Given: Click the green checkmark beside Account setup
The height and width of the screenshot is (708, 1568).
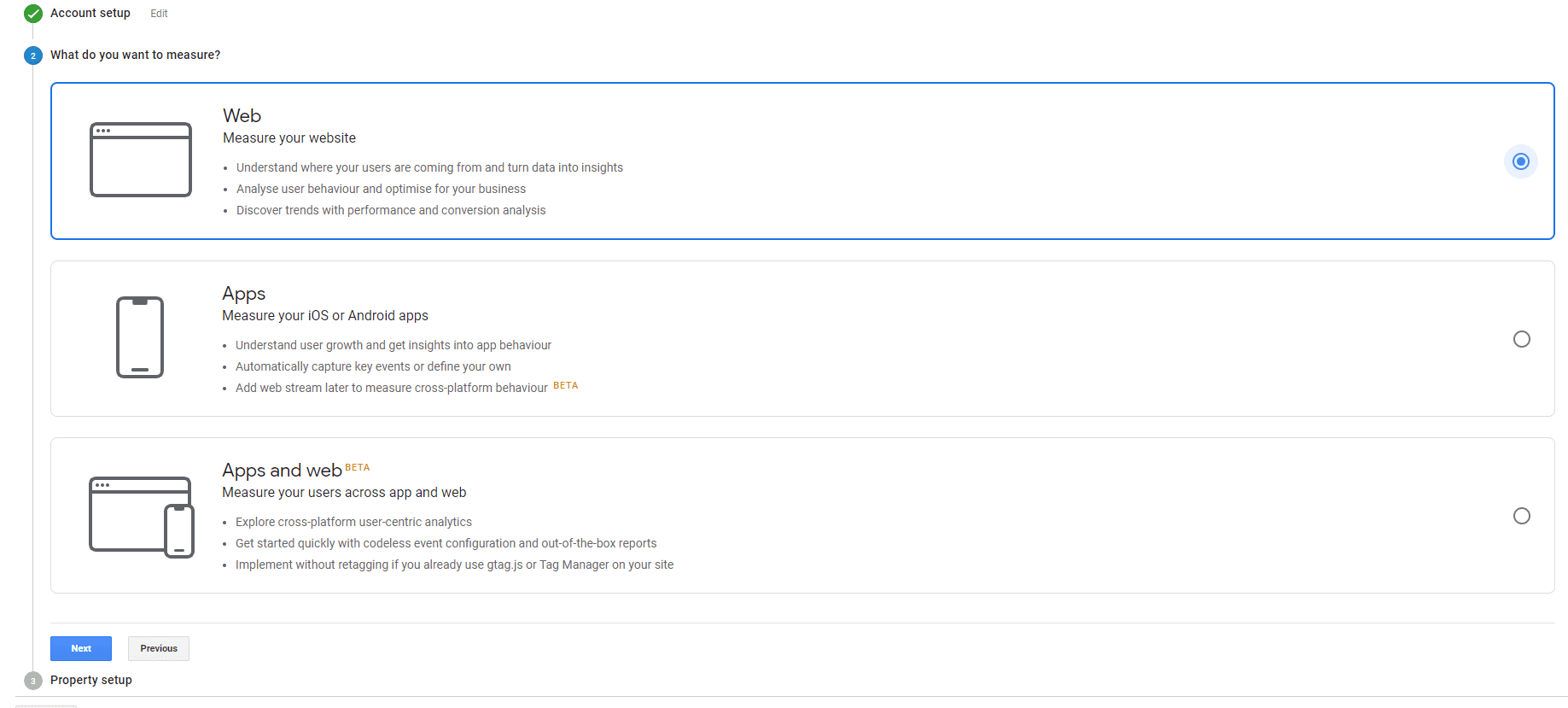Looking at the screenshot, I should (x=33, y=14).
